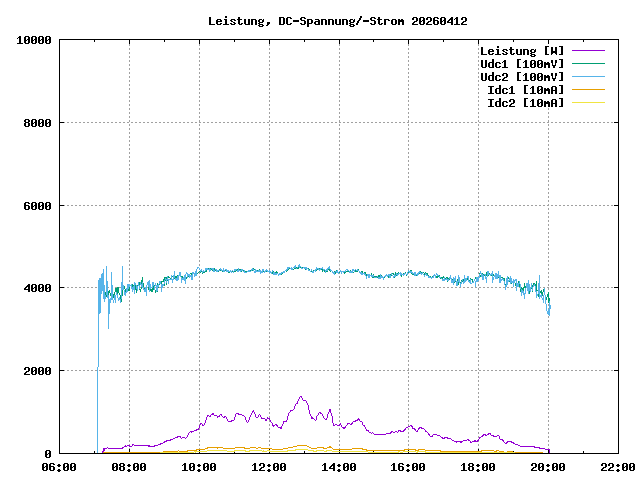Select the 'Leistung [W]' legend label
The image size is (640, 480).
pyautogui.click(x=521, y=51)
